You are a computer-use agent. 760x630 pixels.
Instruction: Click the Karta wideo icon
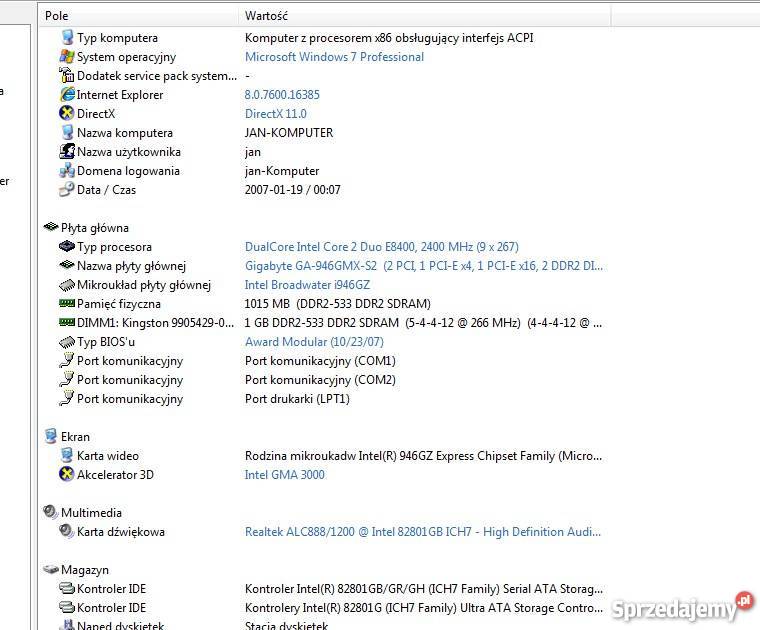click(x=67, y=456)
